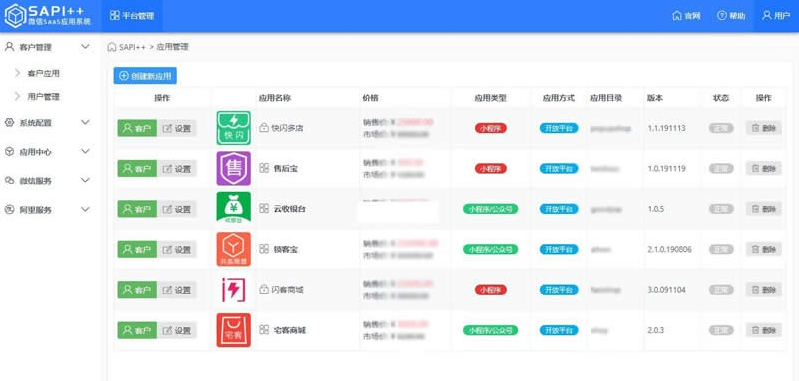Toggle status badge of 宅客商城 row
Viewport: 799px width, 381px height.
(x=721, y=330)
